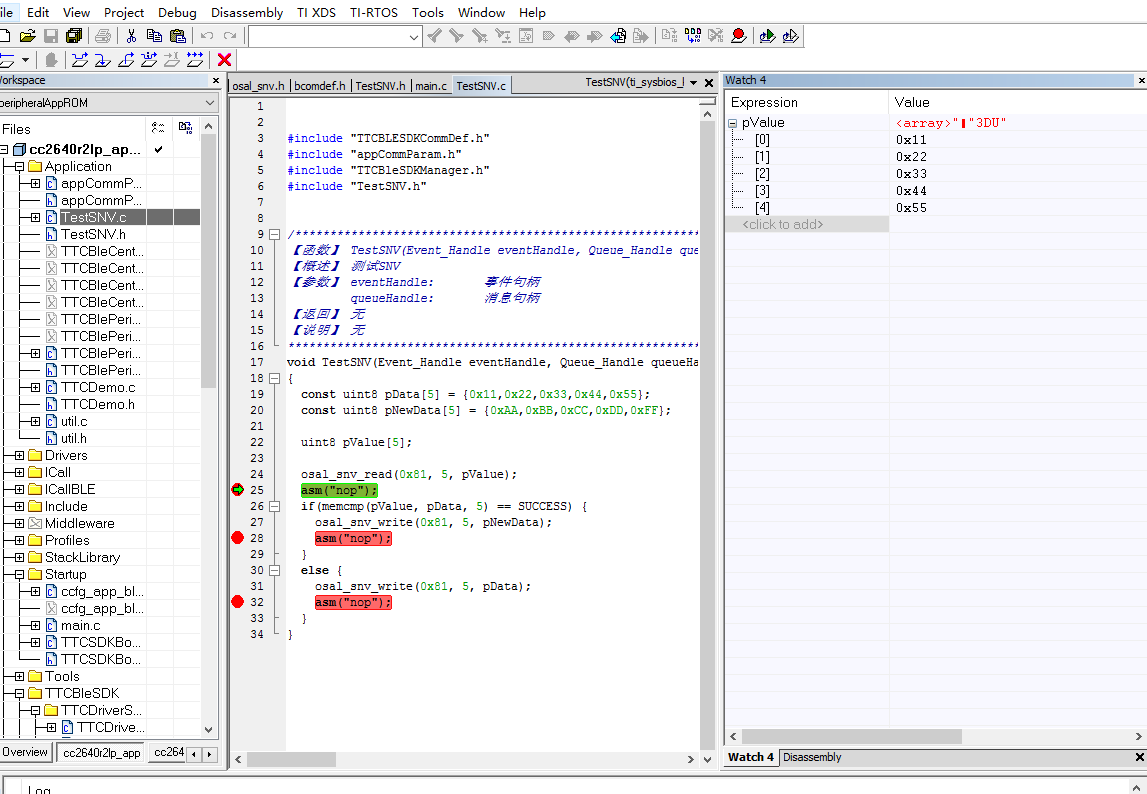The height and width of the screenshot is (794, 1147).
Task: Click the breakpoint marker on line 32
Action: pos(237,602)
